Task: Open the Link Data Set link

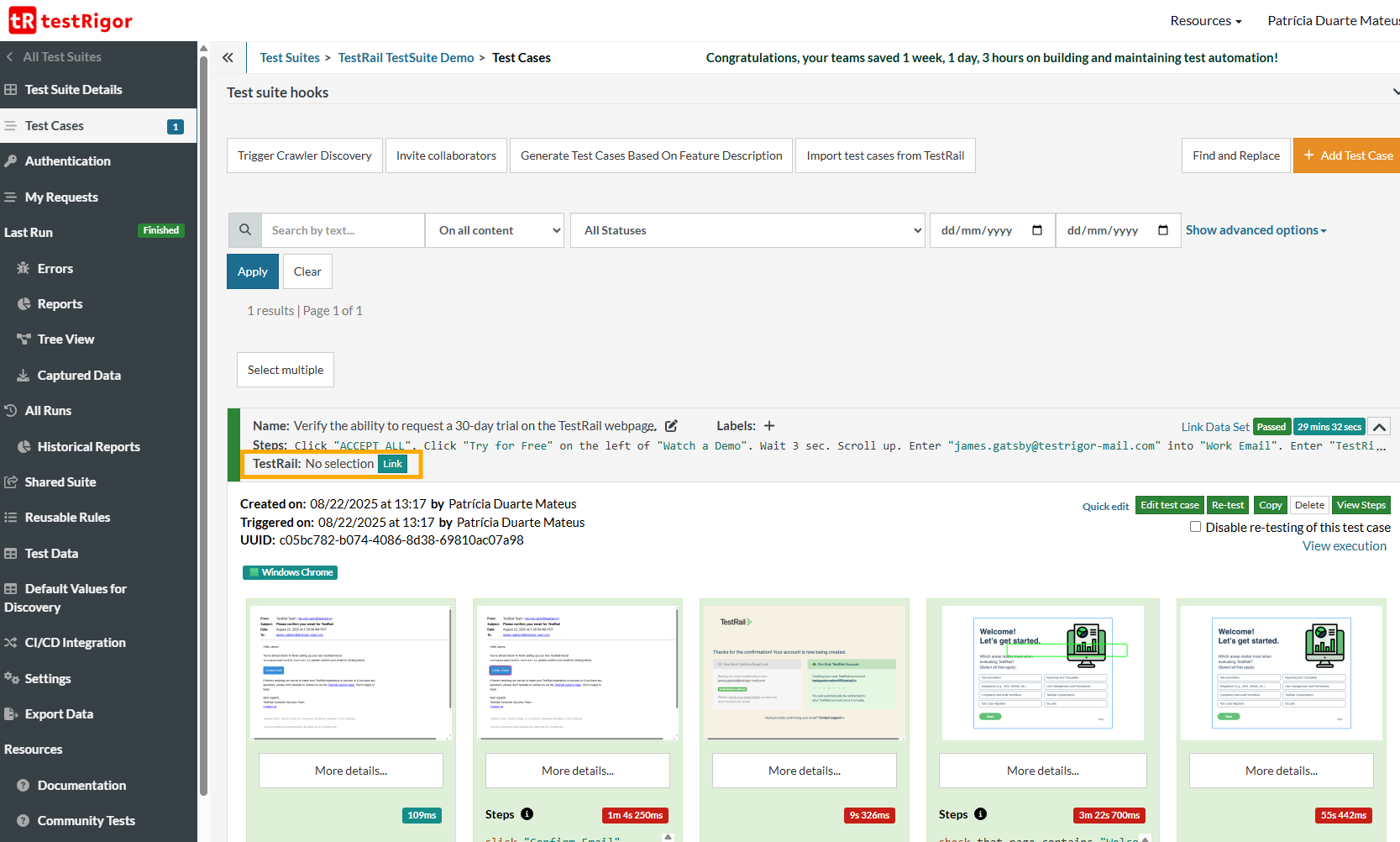Action: [x=1215, y=427]
